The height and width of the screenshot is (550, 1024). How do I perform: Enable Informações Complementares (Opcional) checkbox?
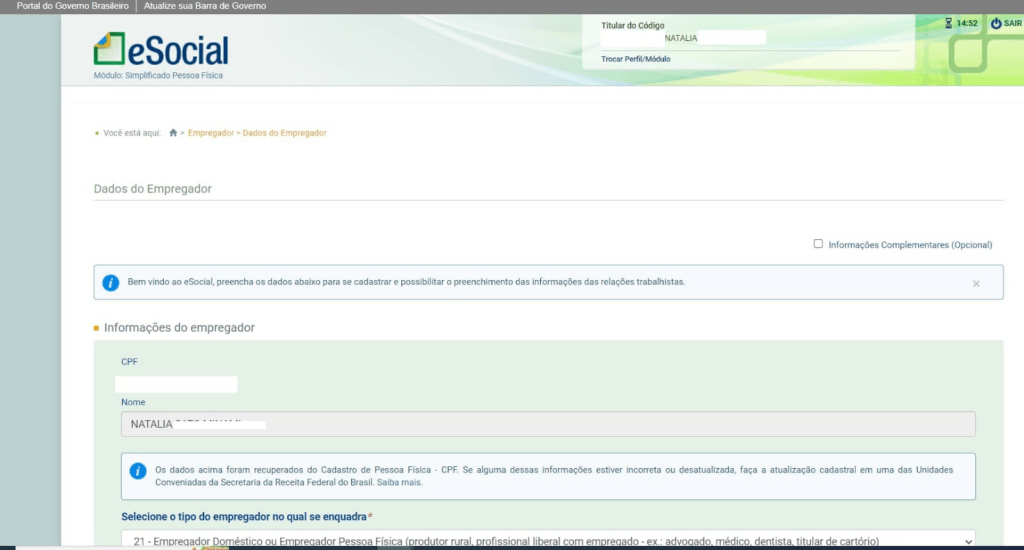coord(818,244)
